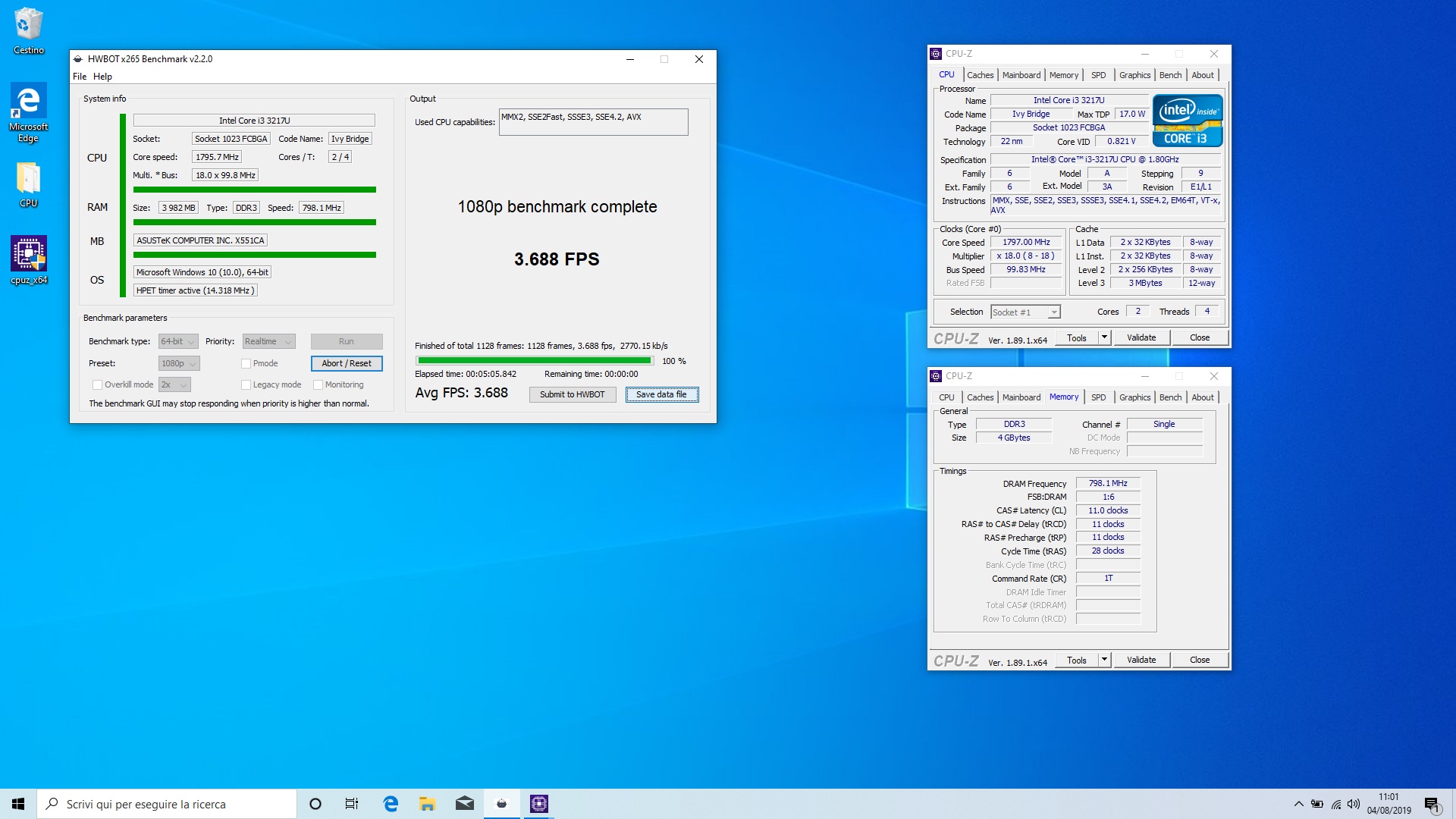1456x819 pixels.
Task: Open the Preset 1080p dropdown
Action: pyautogui.click(x=178, y=364)
